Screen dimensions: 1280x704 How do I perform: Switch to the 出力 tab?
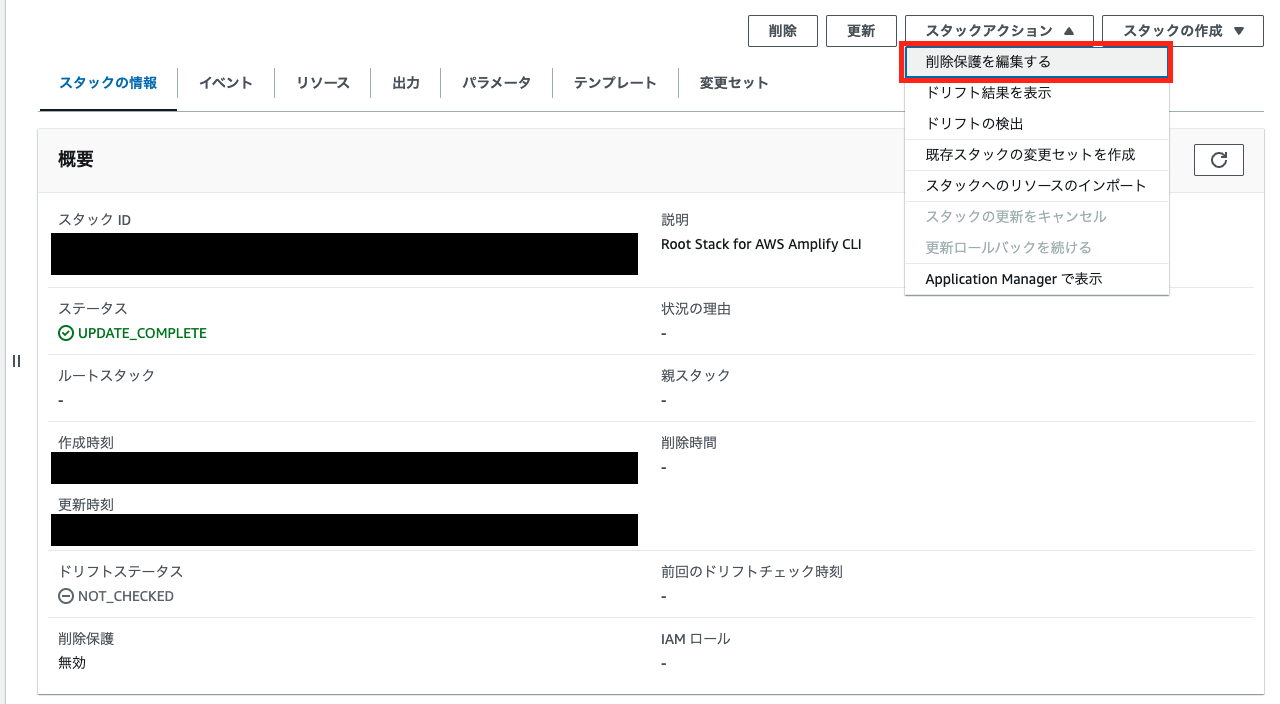pyautogui.click(x=406, y=83)
